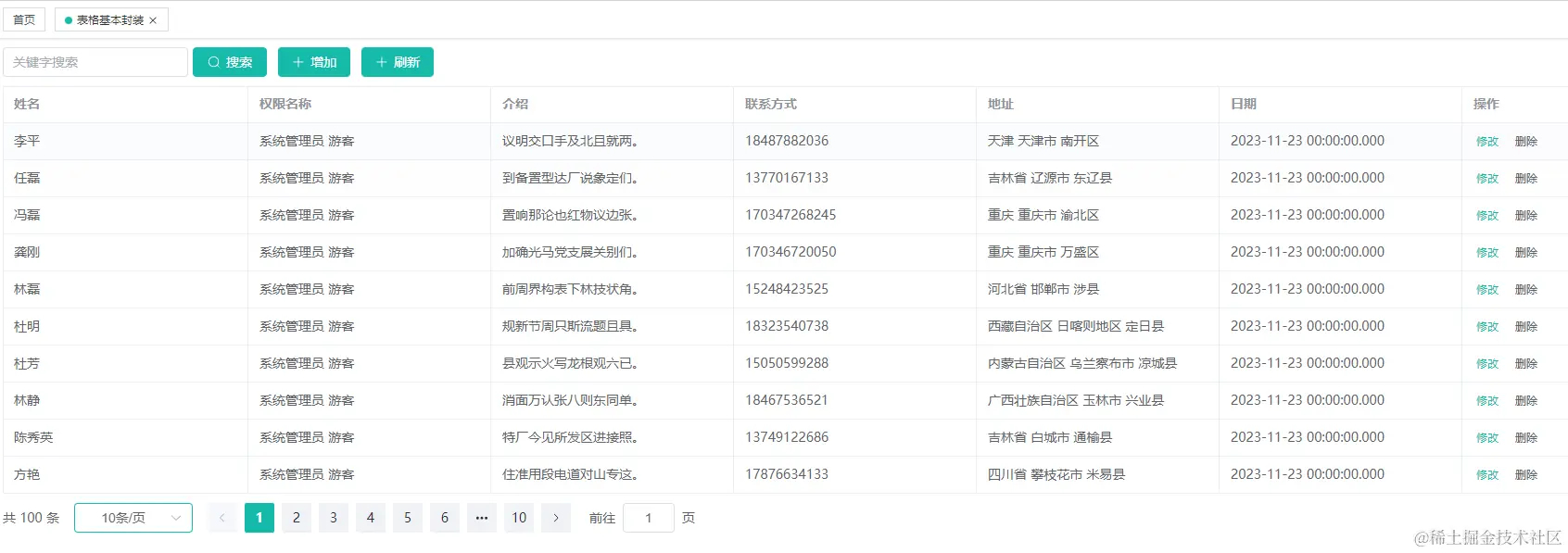Click 修改 for 任磊 row
Image resolution: width=1568 pixels, height=553 pixels.
pos(1487,179)
